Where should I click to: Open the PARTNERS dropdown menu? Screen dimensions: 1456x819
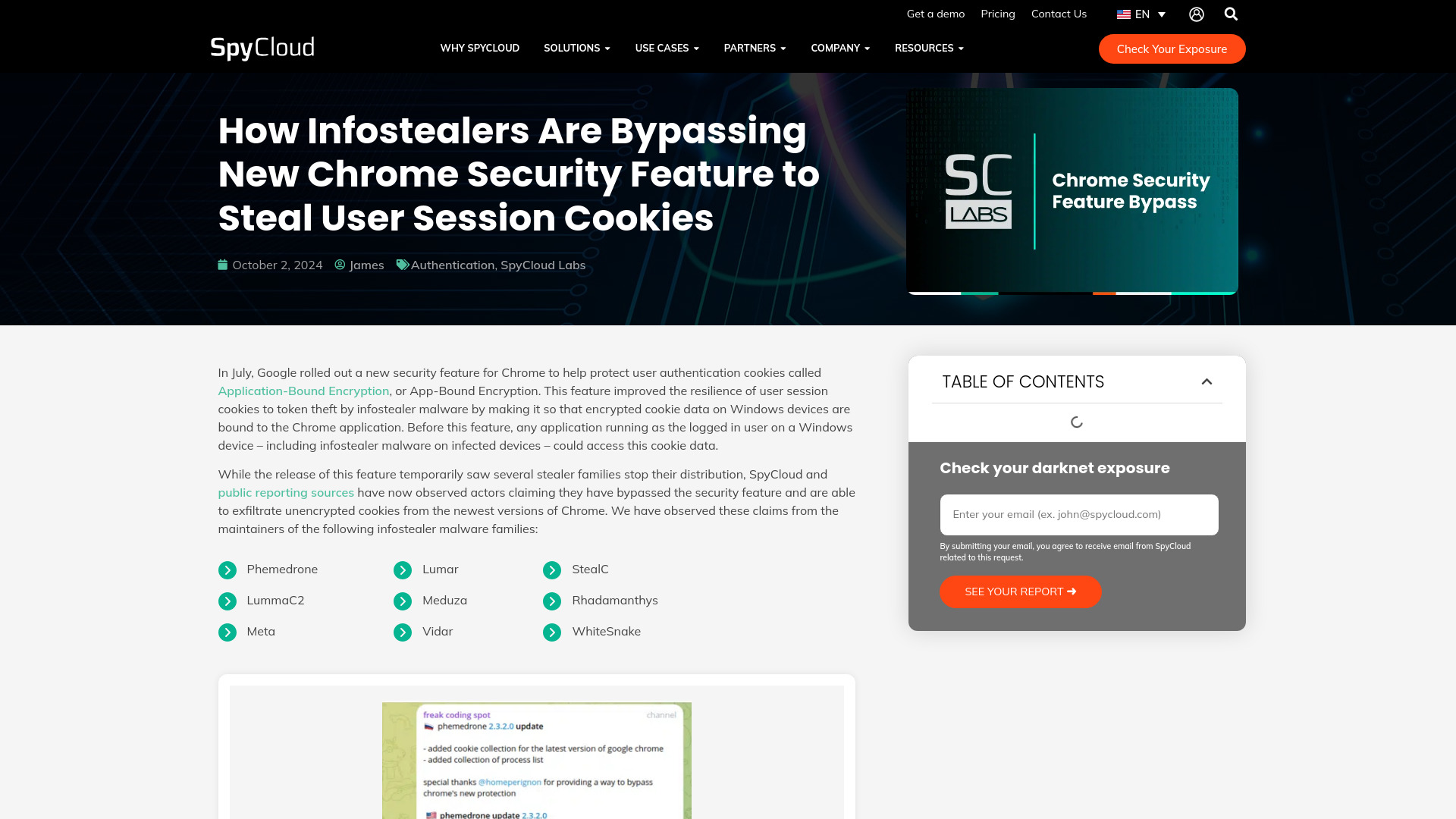755,48
